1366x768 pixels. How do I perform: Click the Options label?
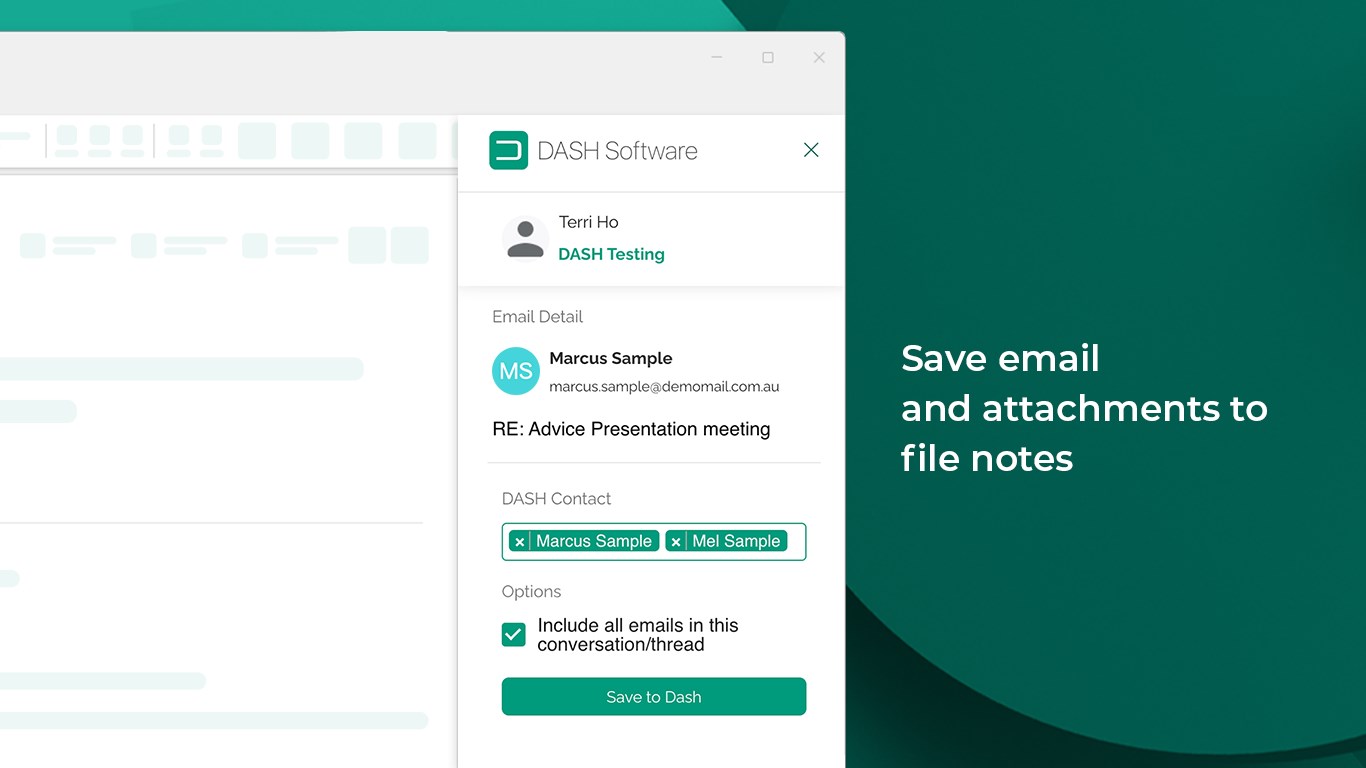(531, 591)
